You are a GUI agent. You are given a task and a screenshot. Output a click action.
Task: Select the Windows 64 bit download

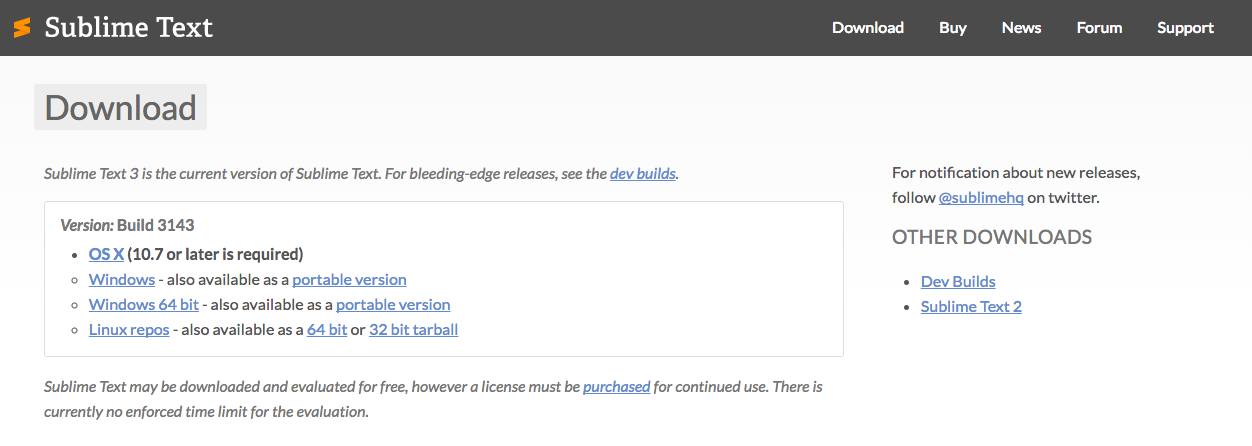click(144, 304)
